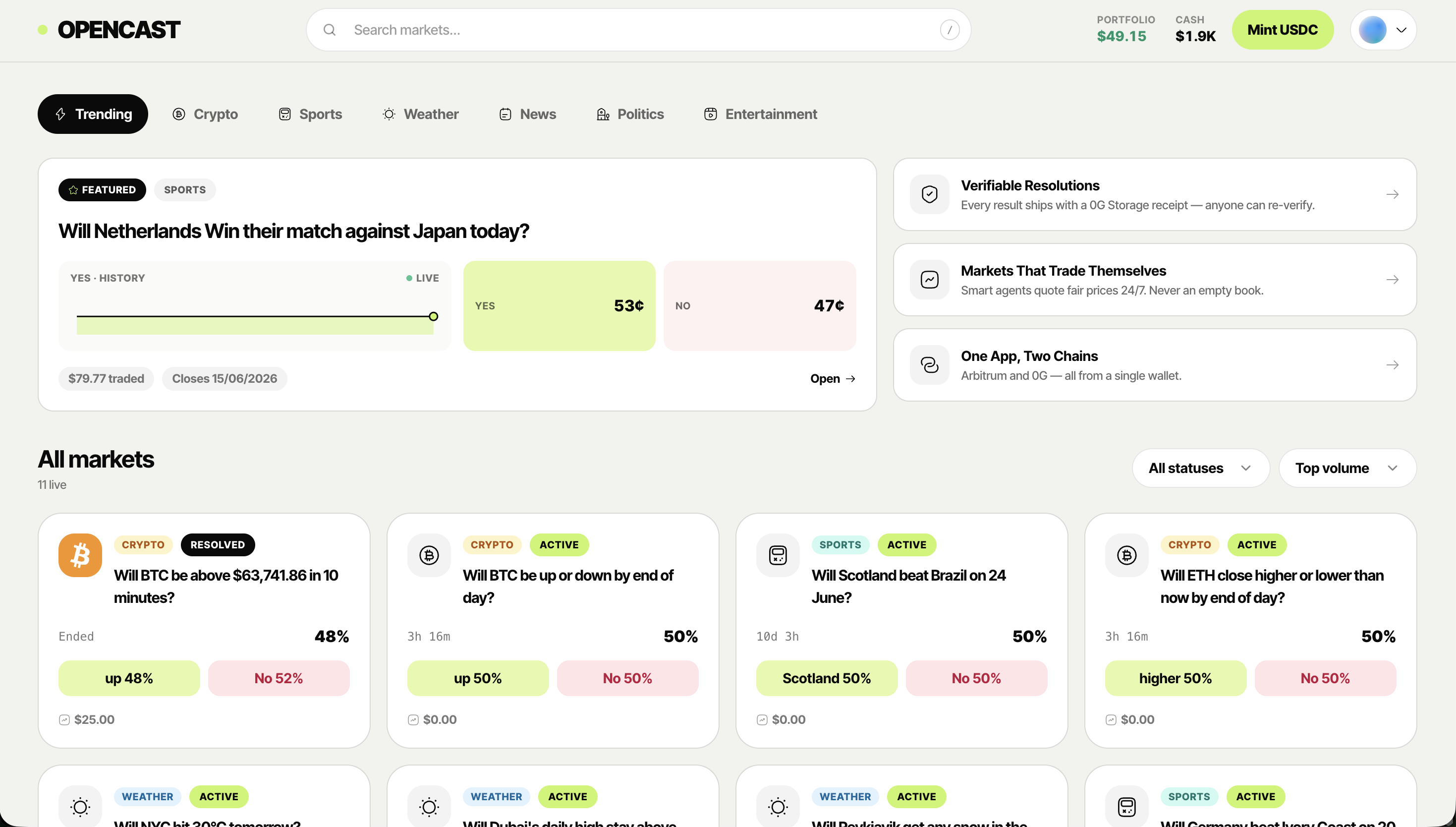Click volume icon on Scotland beat Brazil card
1456x827 pixels.
pyautogui.click(x=762, y=719)
